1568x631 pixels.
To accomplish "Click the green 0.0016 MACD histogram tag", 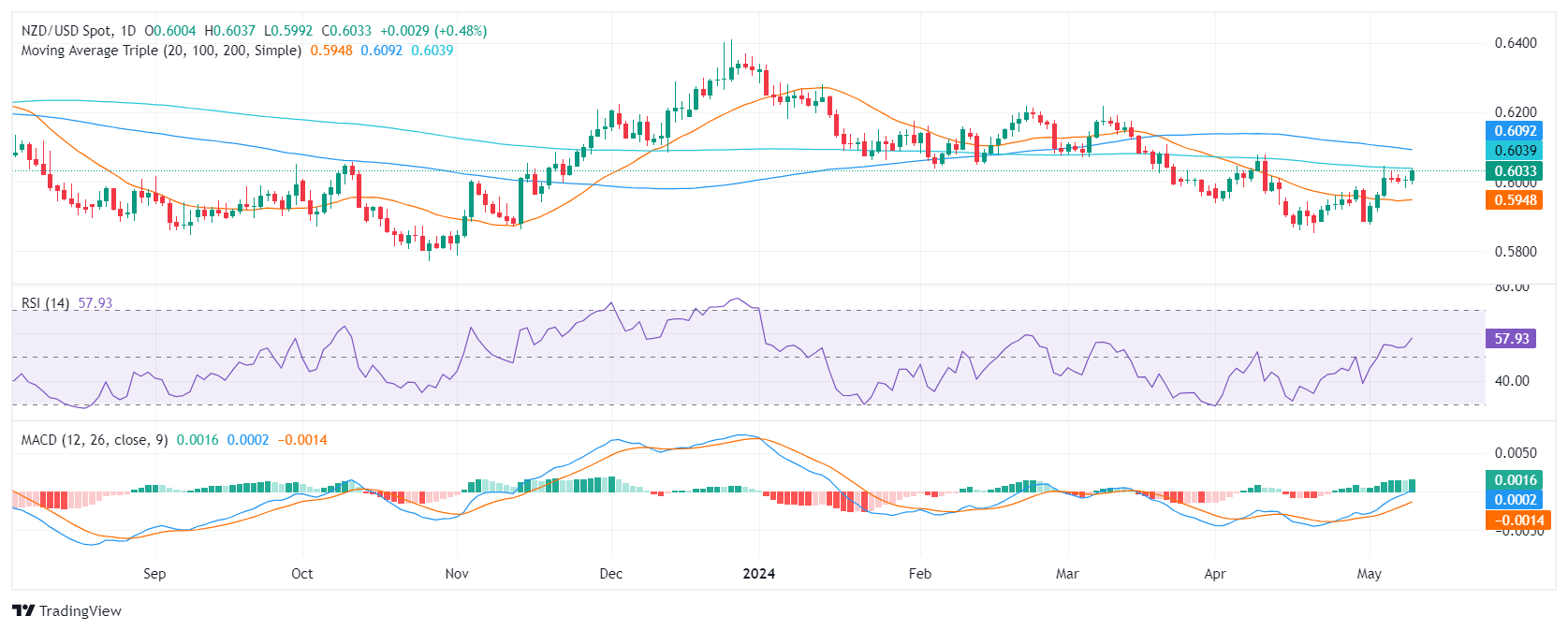I will tap(1514, 480).
